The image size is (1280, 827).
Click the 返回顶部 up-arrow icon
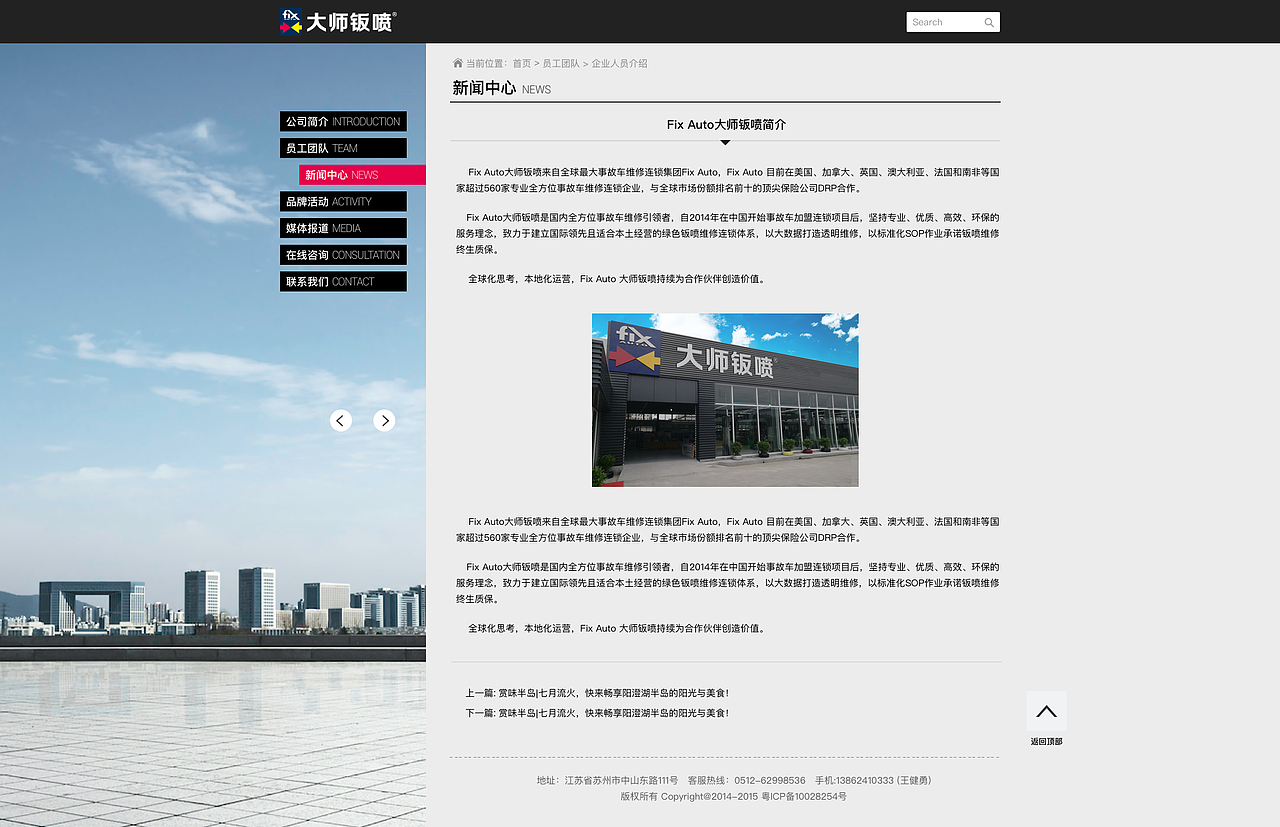(1046, 709)
